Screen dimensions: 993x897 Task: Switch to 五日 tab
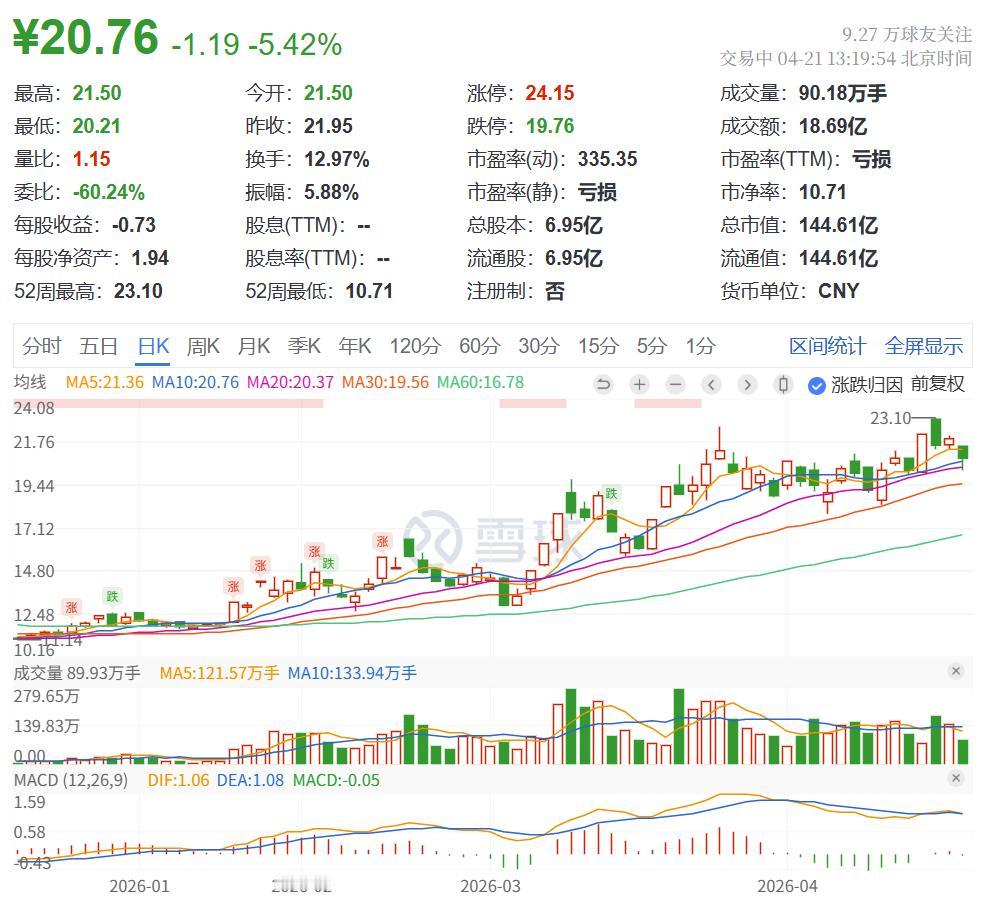pyautogui.click(x=98, y=346)
